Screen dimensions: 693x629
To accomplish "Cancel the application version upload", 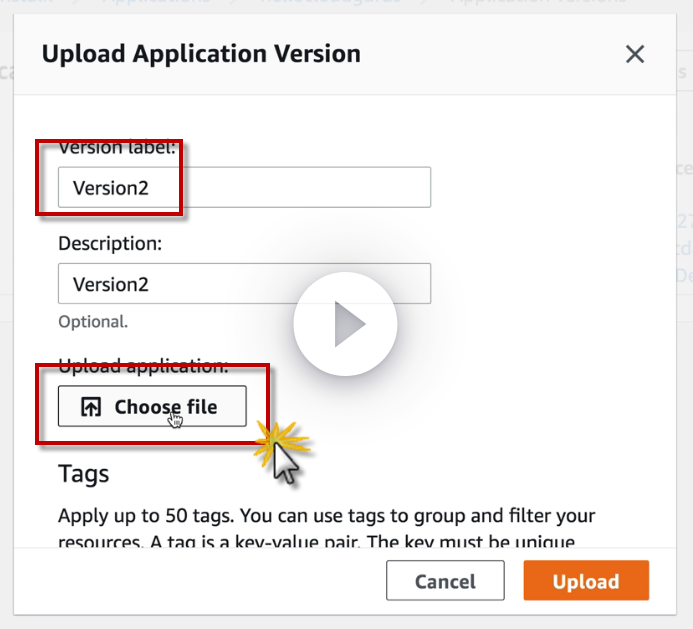I will 445,581.
